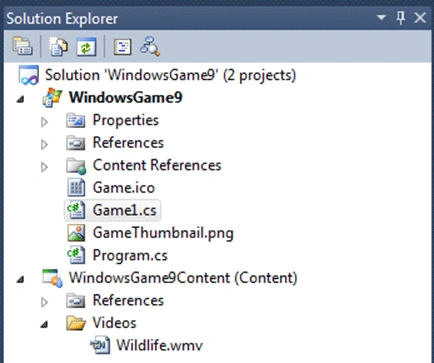The width and height of the screenshot is (434, 363).
Task: Select Solution 'WindowsGame9' (2 projects) text
Action: click(170, 75)
